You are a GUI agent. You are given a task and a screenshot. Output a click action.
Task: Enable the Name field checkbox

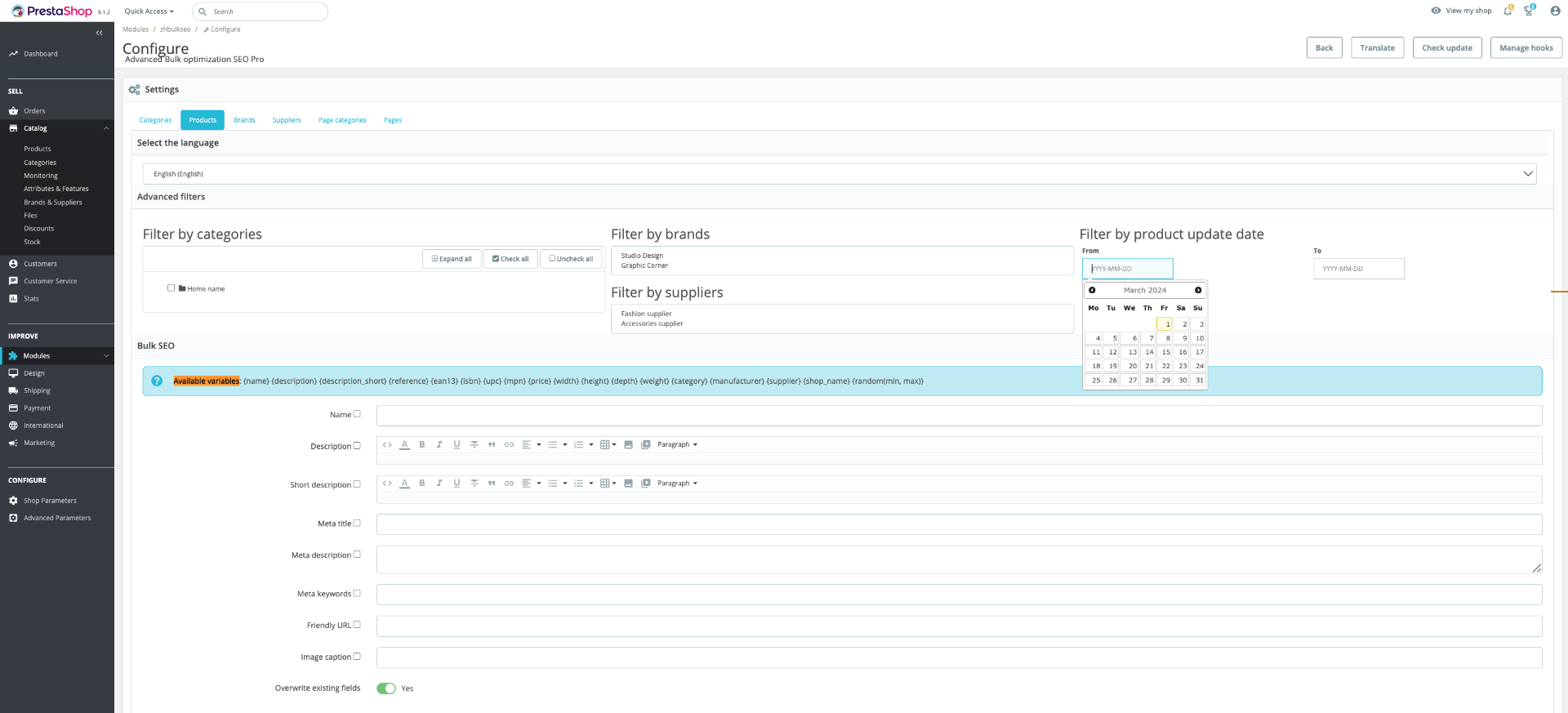[x=357, y=414]
